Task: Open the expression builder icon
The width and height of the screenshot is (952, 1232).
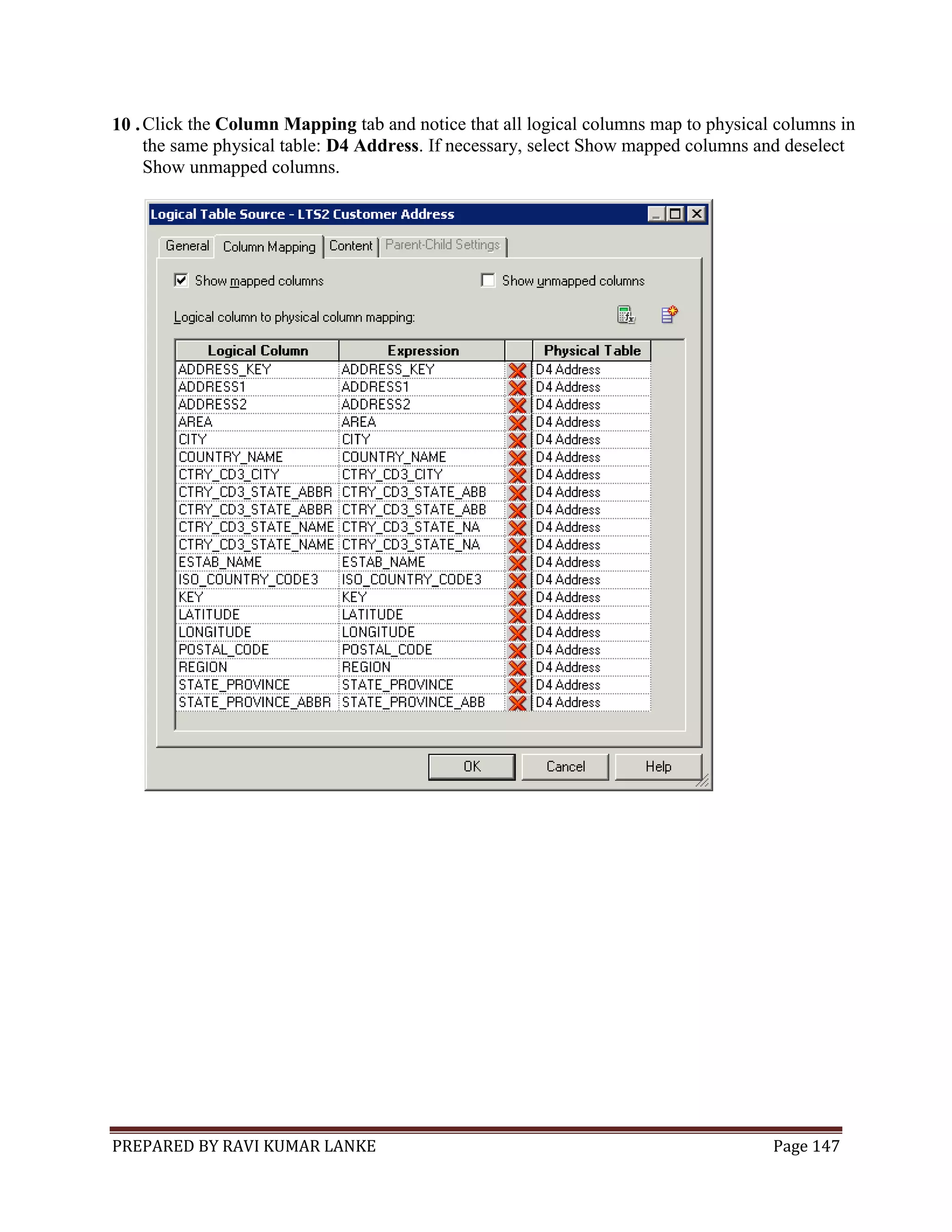Action: pyautogui.click(x=626, y=315)
